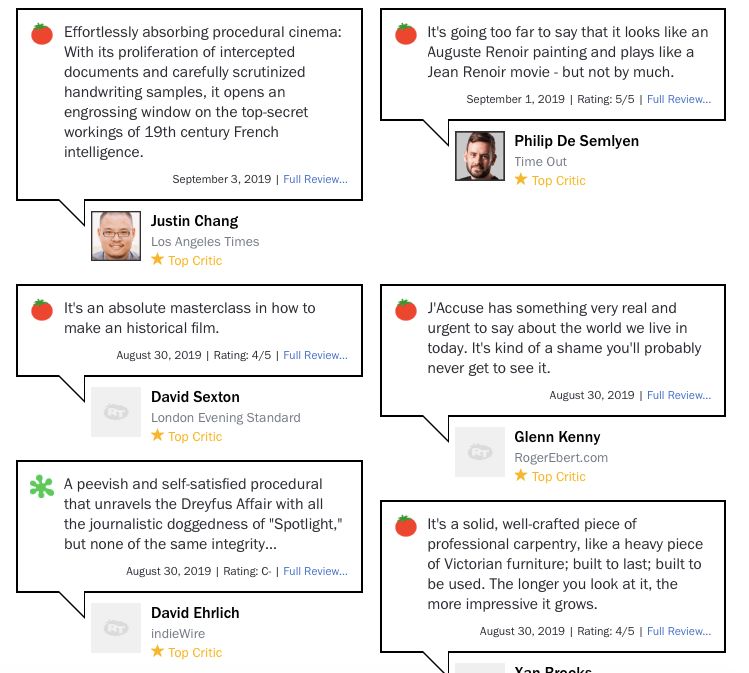
Task: Click the green rotten splat on David Ehrlich's review
Action: pos(42,486)
